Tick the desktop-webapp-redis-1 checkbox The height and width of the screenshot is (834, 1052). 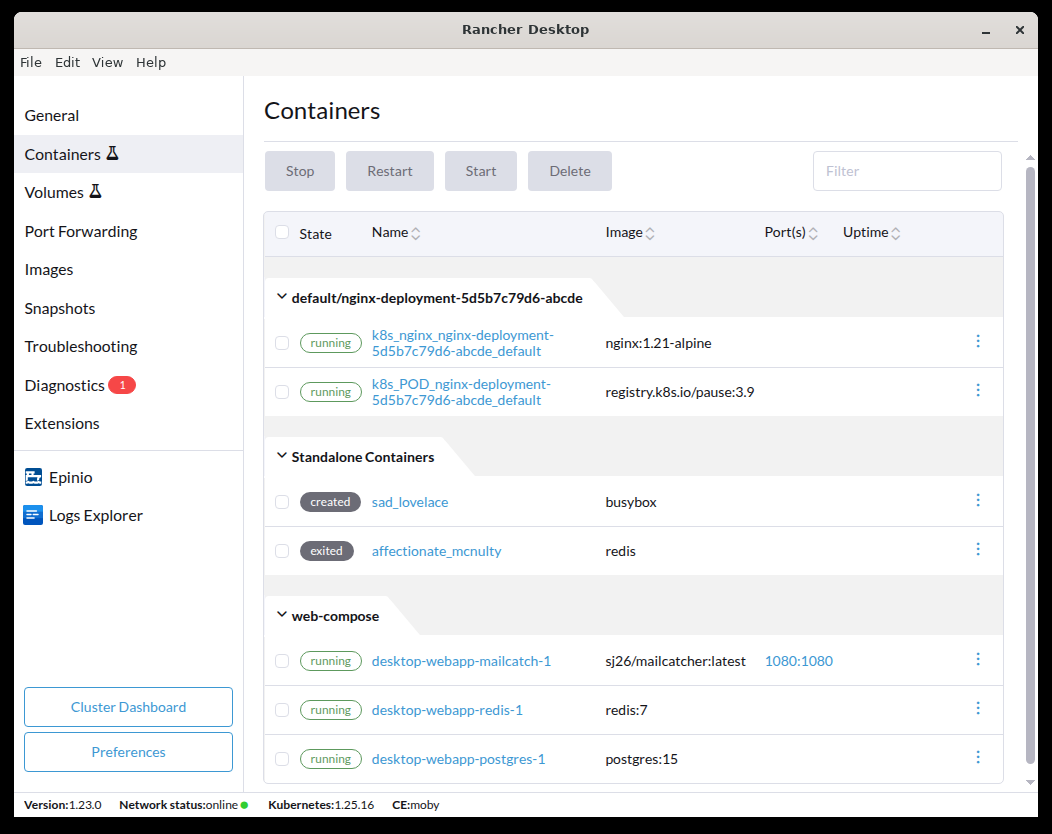point(282,710)
